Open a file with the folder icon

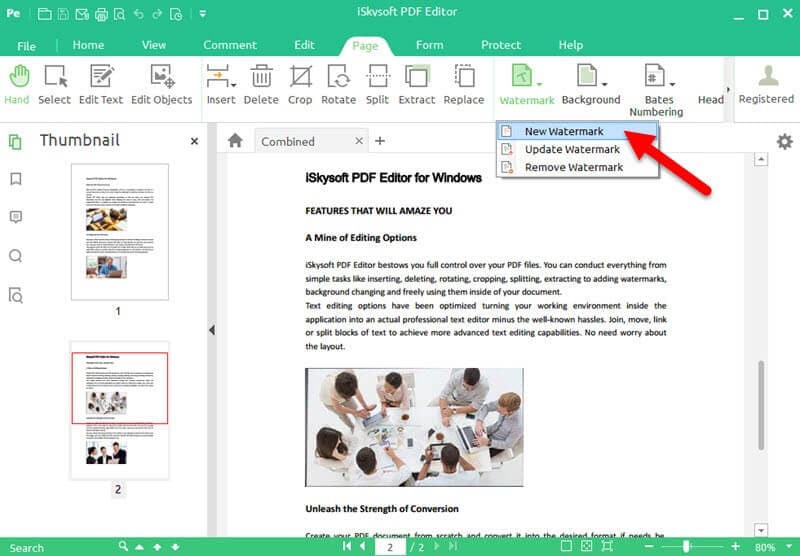[x=44, y=14]
